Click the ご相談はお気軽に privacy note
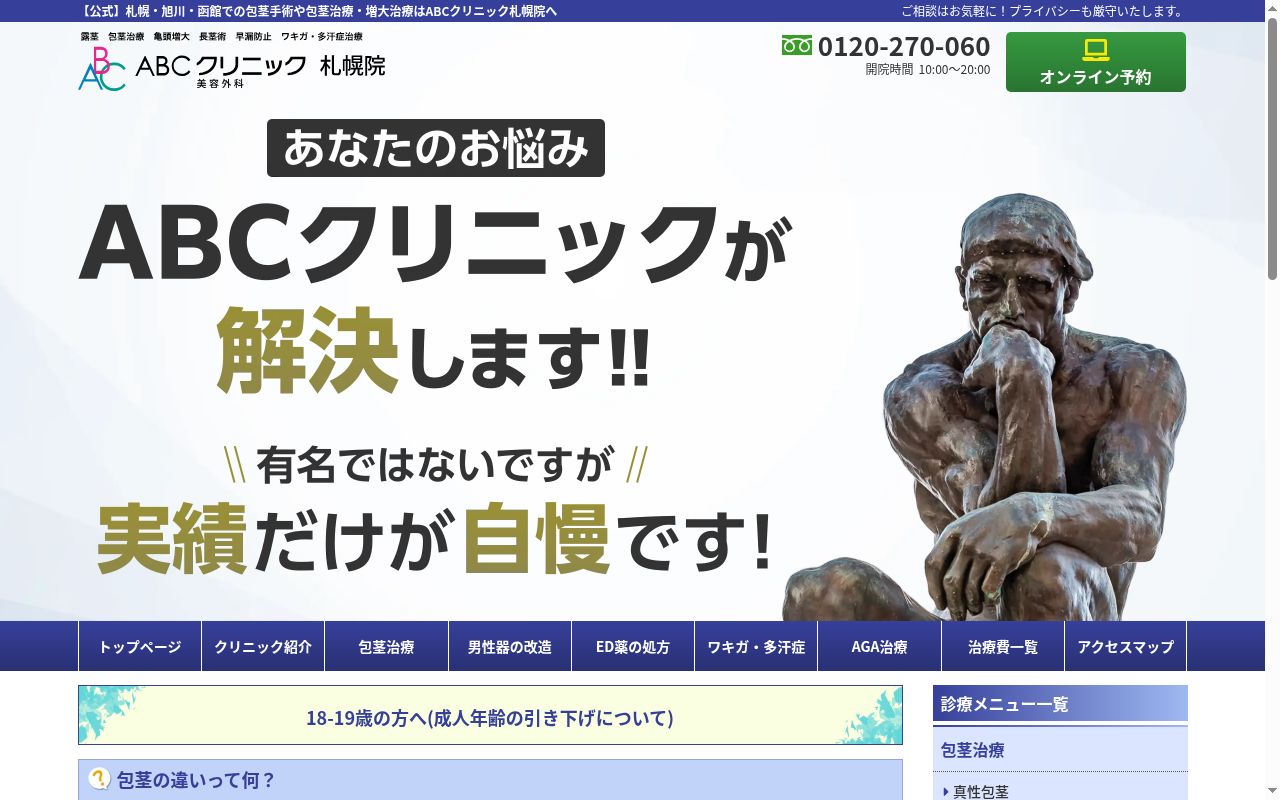Image resolution: width=1280 pixels, height=800 pixels. coord(1043,11)
